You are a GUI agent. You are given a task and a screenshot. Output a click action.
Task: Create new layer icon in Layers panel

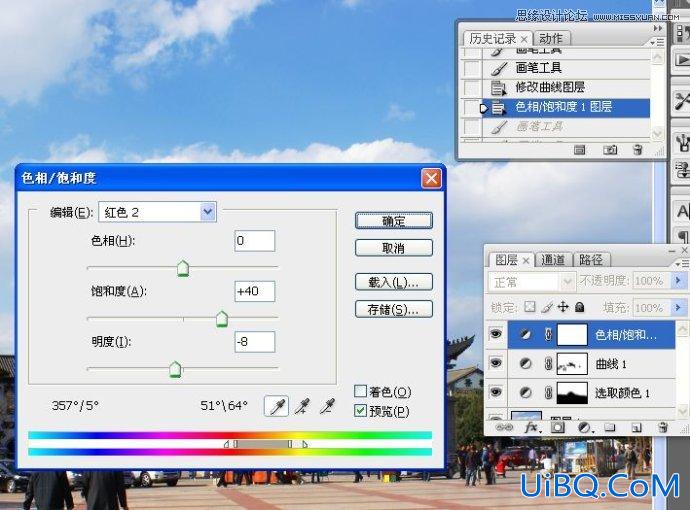(636, 427)
